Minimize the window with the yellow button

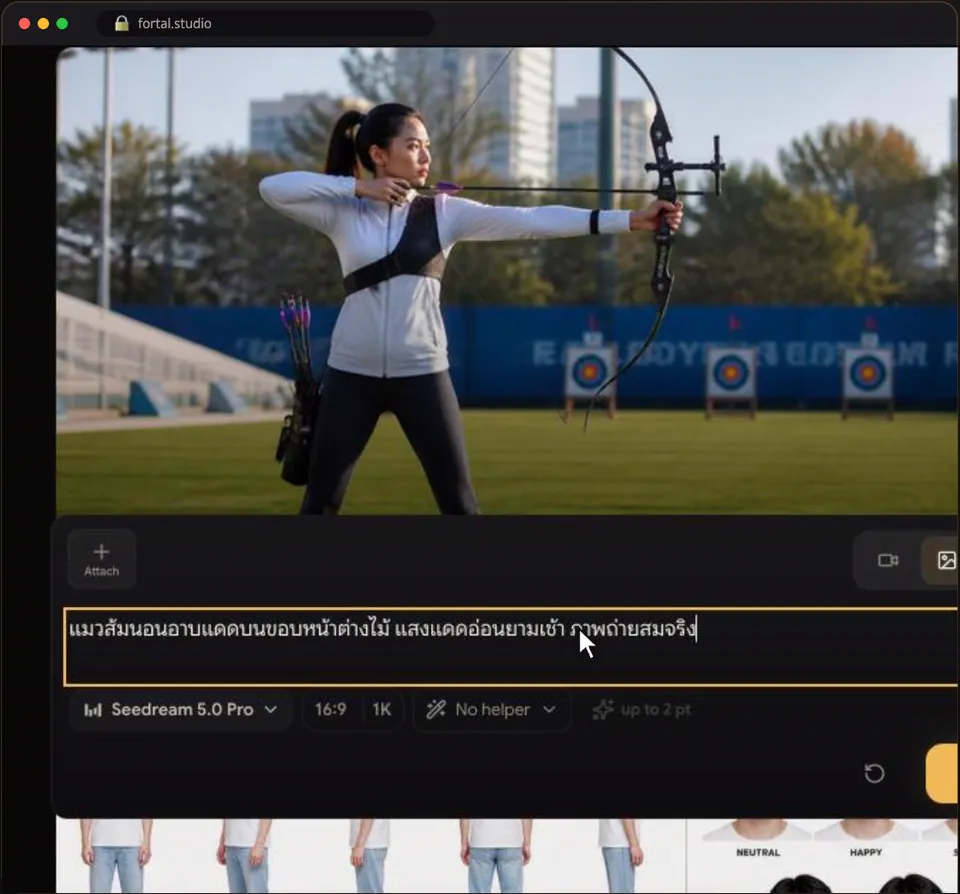tap(43, 23)
